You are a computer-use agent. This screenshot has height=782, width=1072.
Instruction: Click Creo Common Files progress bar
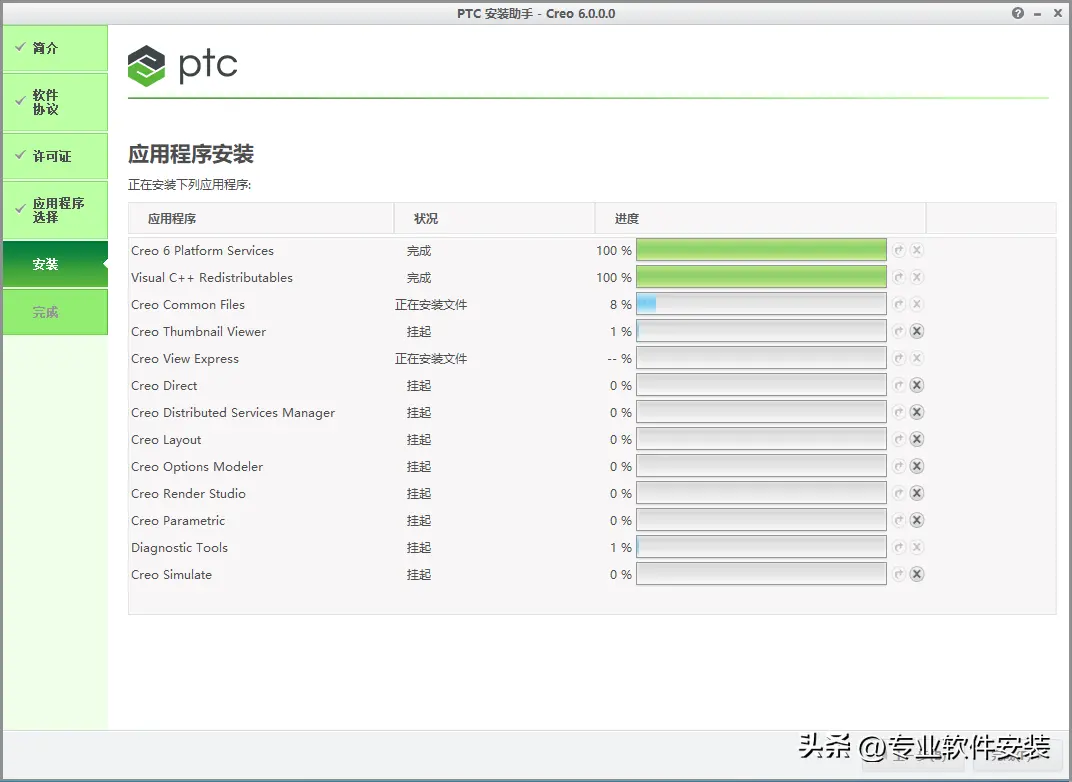click(x=761, y=304)
